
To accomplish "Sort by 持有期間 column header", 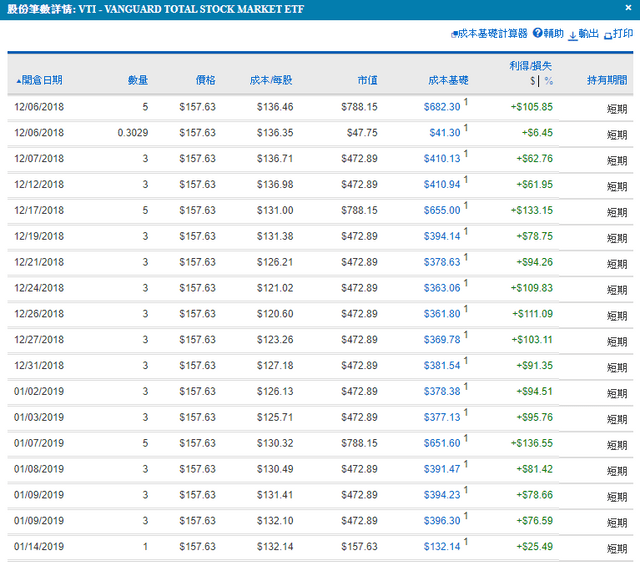I will tap(607, 80).
